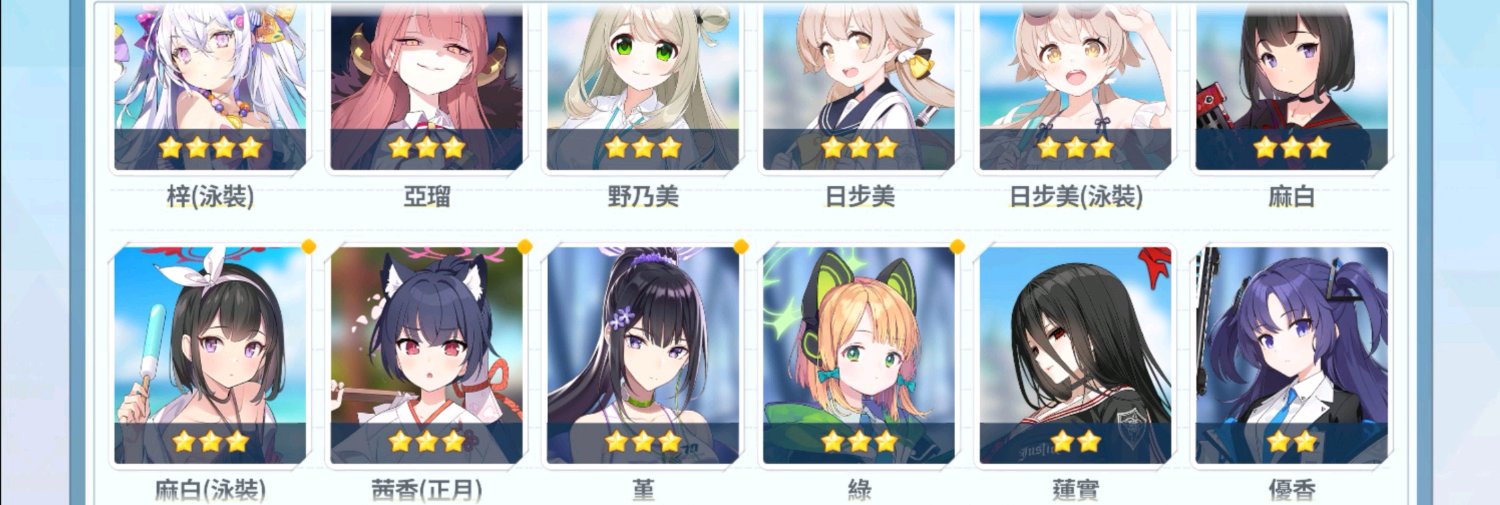
Task: Click the orange diamond marker on 綠
Action: click(x=957, y=246)
